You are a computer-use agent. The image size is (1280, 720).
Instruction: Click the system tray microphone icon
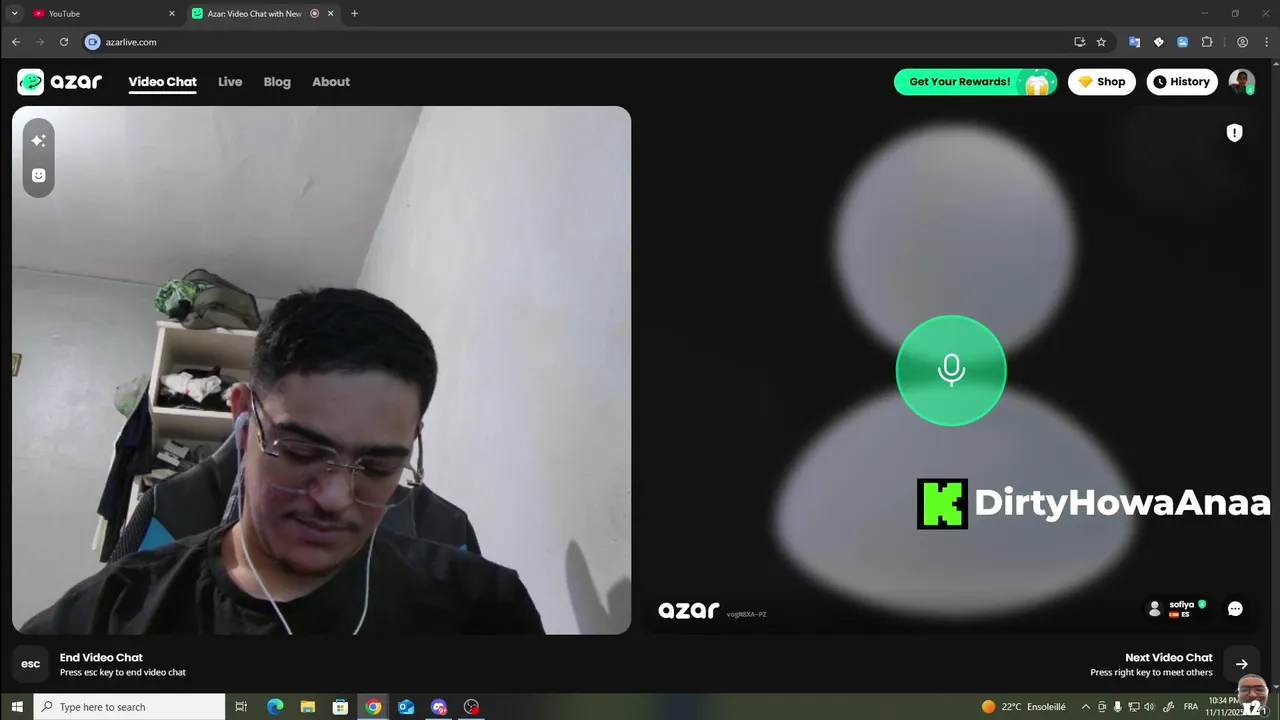[x=1118, y=707]
